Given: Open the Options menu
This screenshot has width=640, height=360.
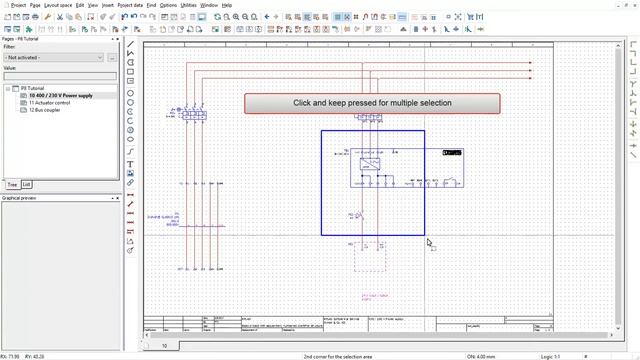Looking at the screenshot, I should [168, 5].
